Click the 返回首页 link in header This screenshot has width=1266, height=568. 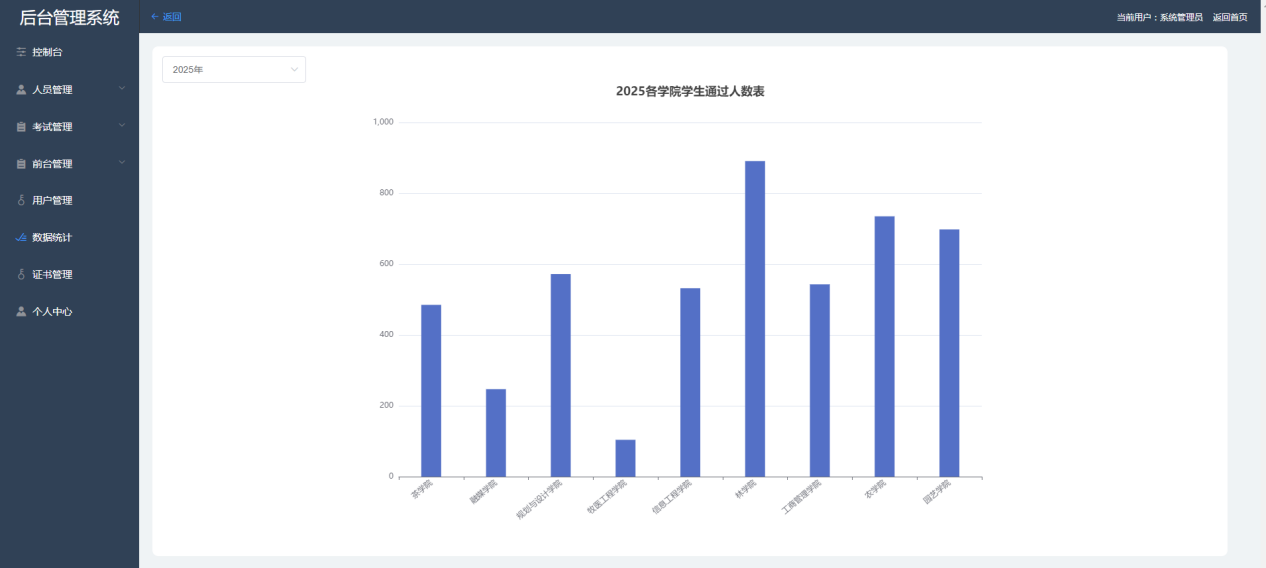click(1229, 17)
